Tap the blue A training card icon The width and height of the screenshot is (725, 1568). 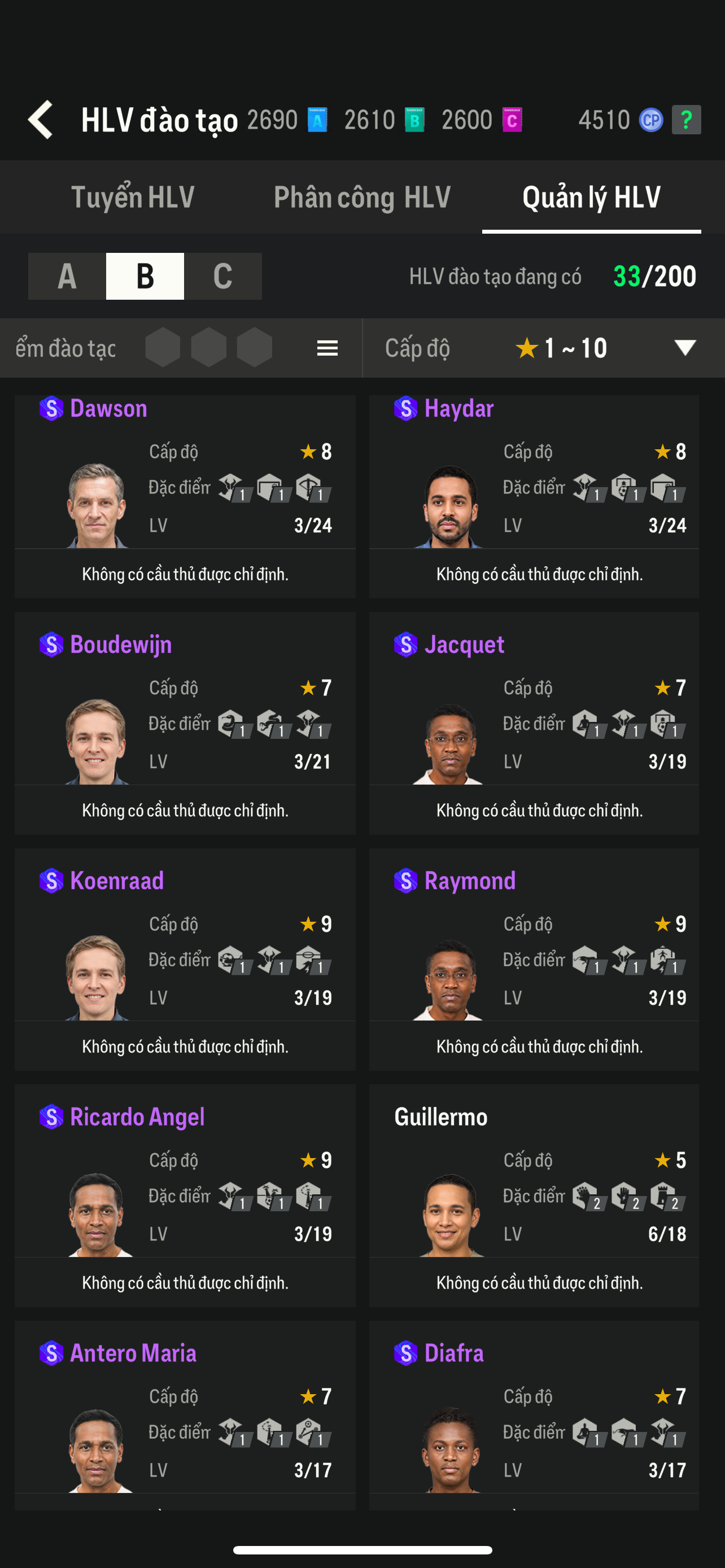pyautogui.click(x=317, y=120)
